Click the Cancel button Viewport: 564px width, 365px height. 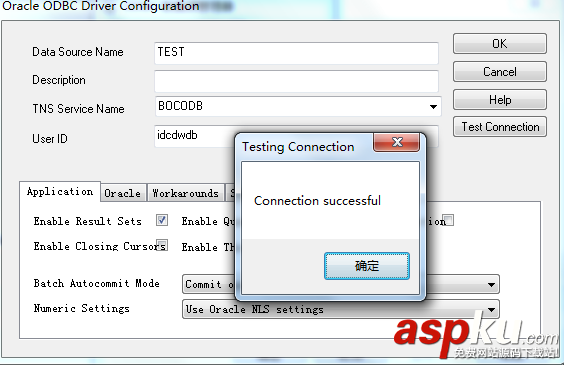[500, 72]
